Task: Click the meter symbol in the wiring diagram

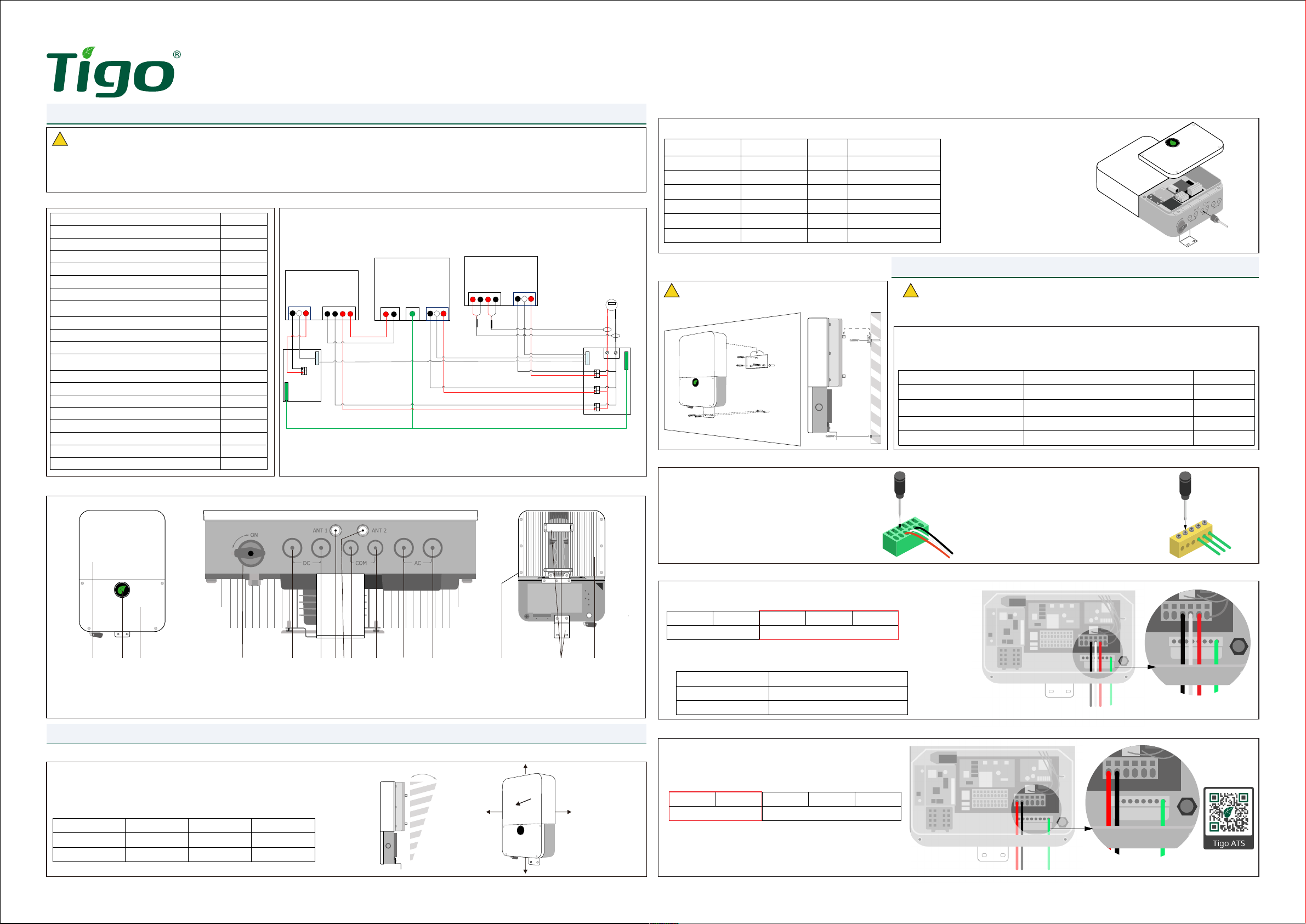Action: (x=611, y=304)
